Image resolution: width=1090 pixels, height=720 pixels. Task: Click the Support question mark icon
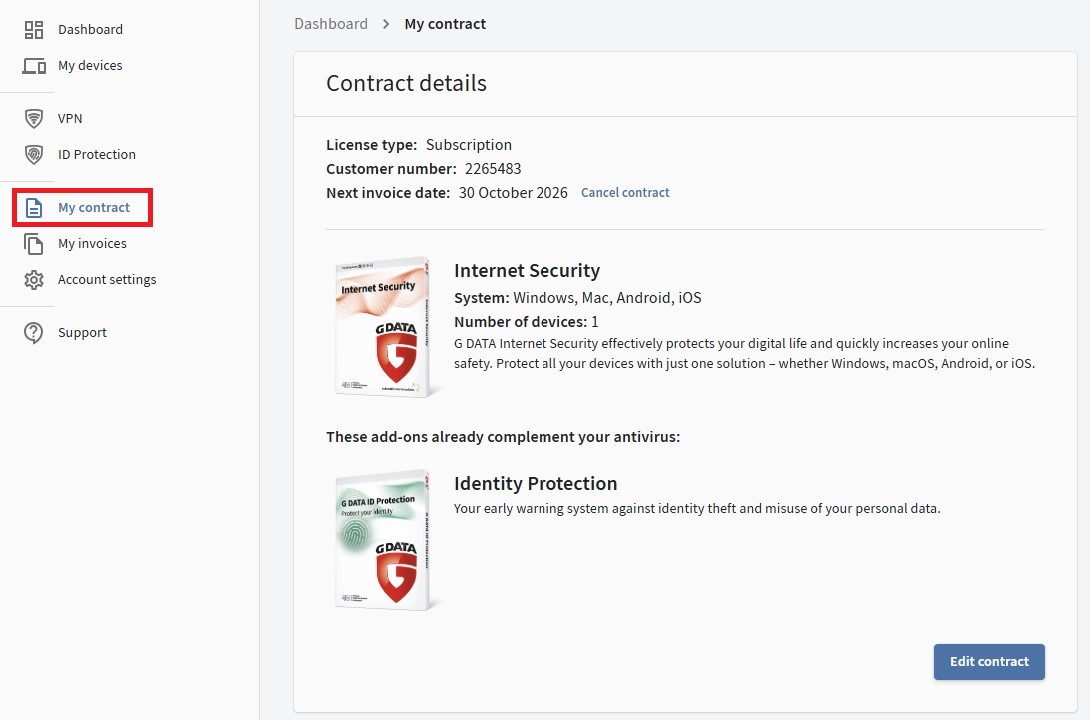pos(34,333)
